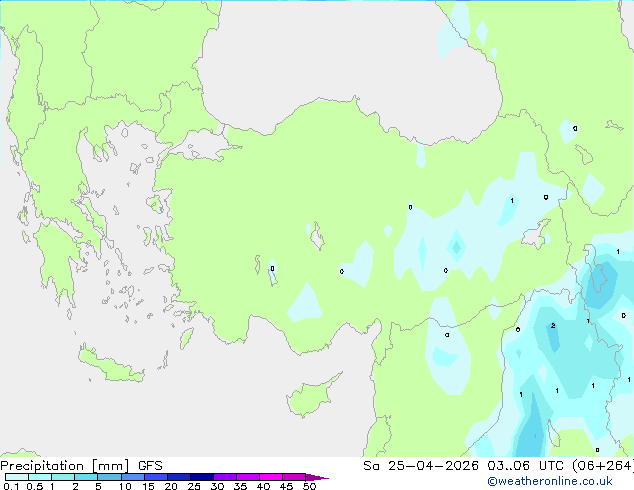The height and width of the screenshot is (490, 634).
Task: Click the island of Crete on the map
Action: click(110, 365)
